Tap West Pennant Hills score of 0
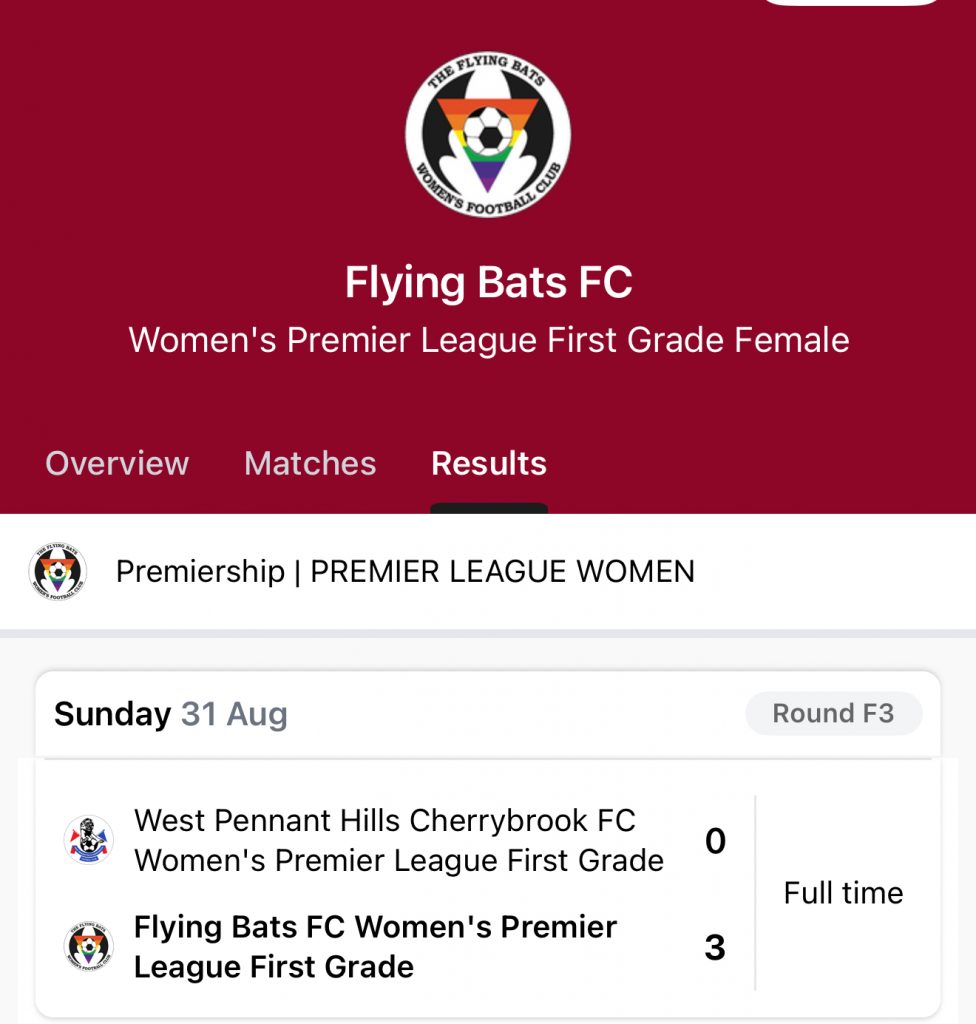Viewport: 976px width, 1024px height. point(715,840)
